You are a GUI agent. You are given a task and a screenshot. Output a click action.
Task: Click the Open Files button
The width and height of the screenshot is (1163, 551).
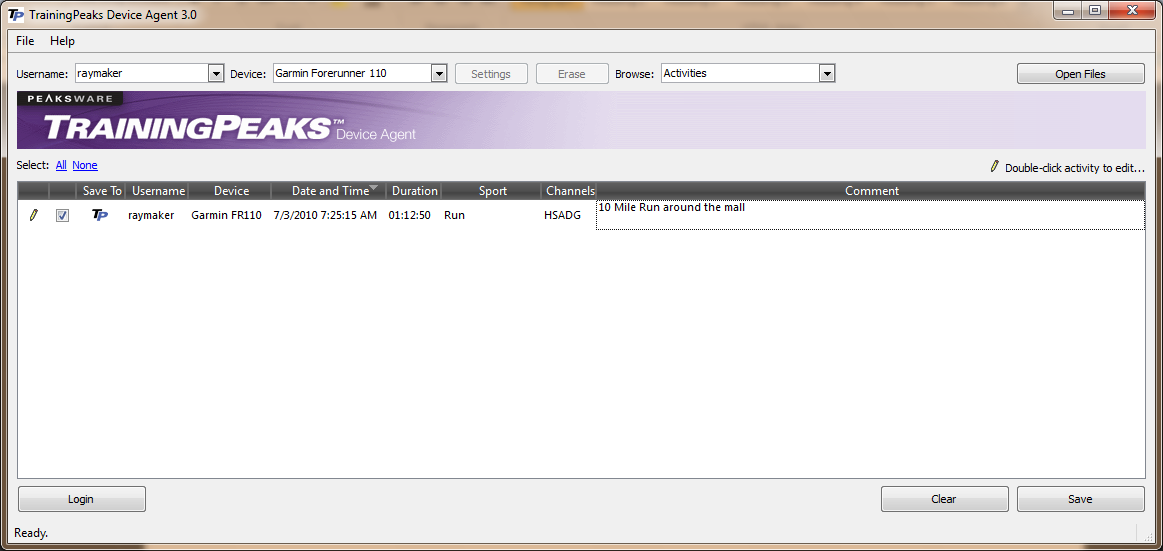[1080, 73]
